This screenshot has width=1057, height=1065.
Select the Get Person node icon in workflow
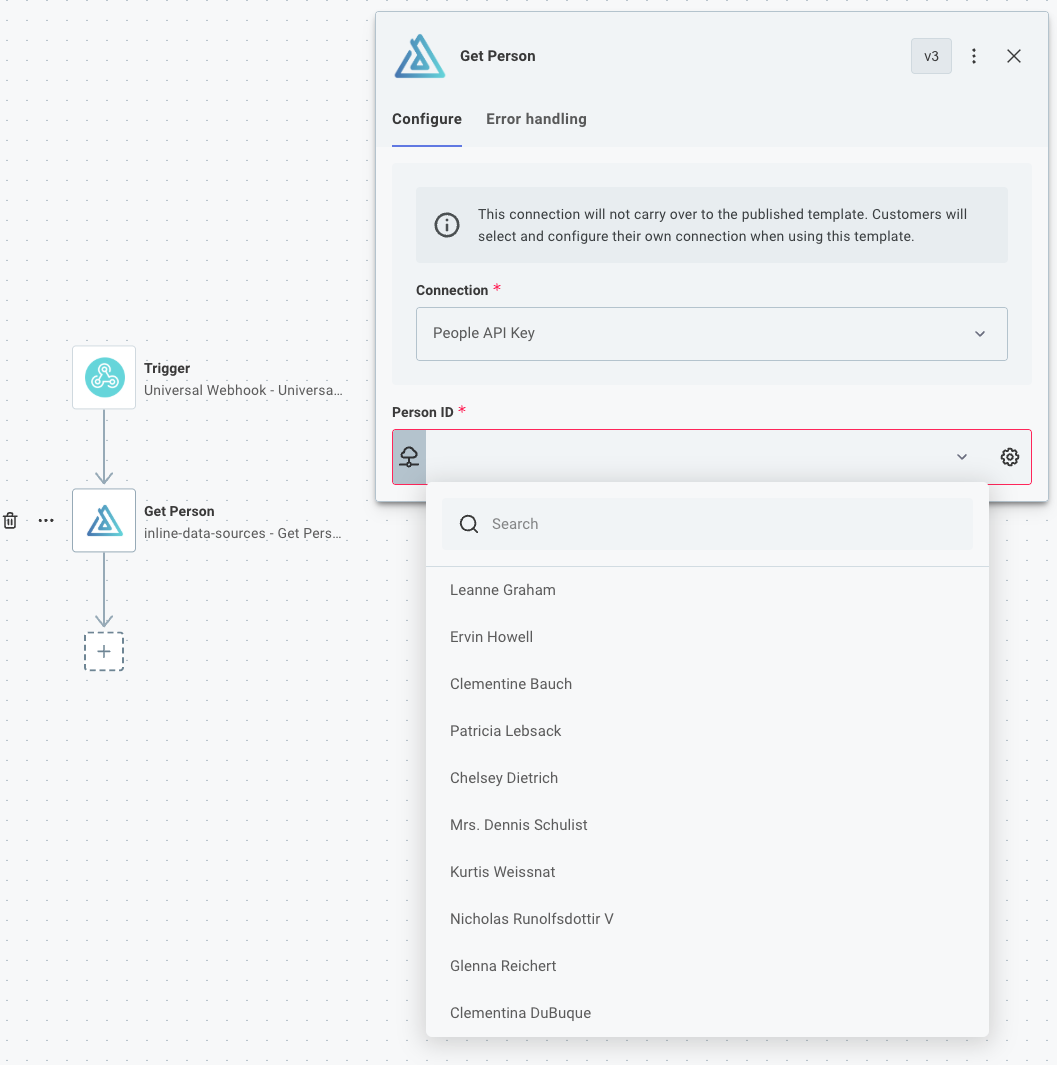click(104, 520)
